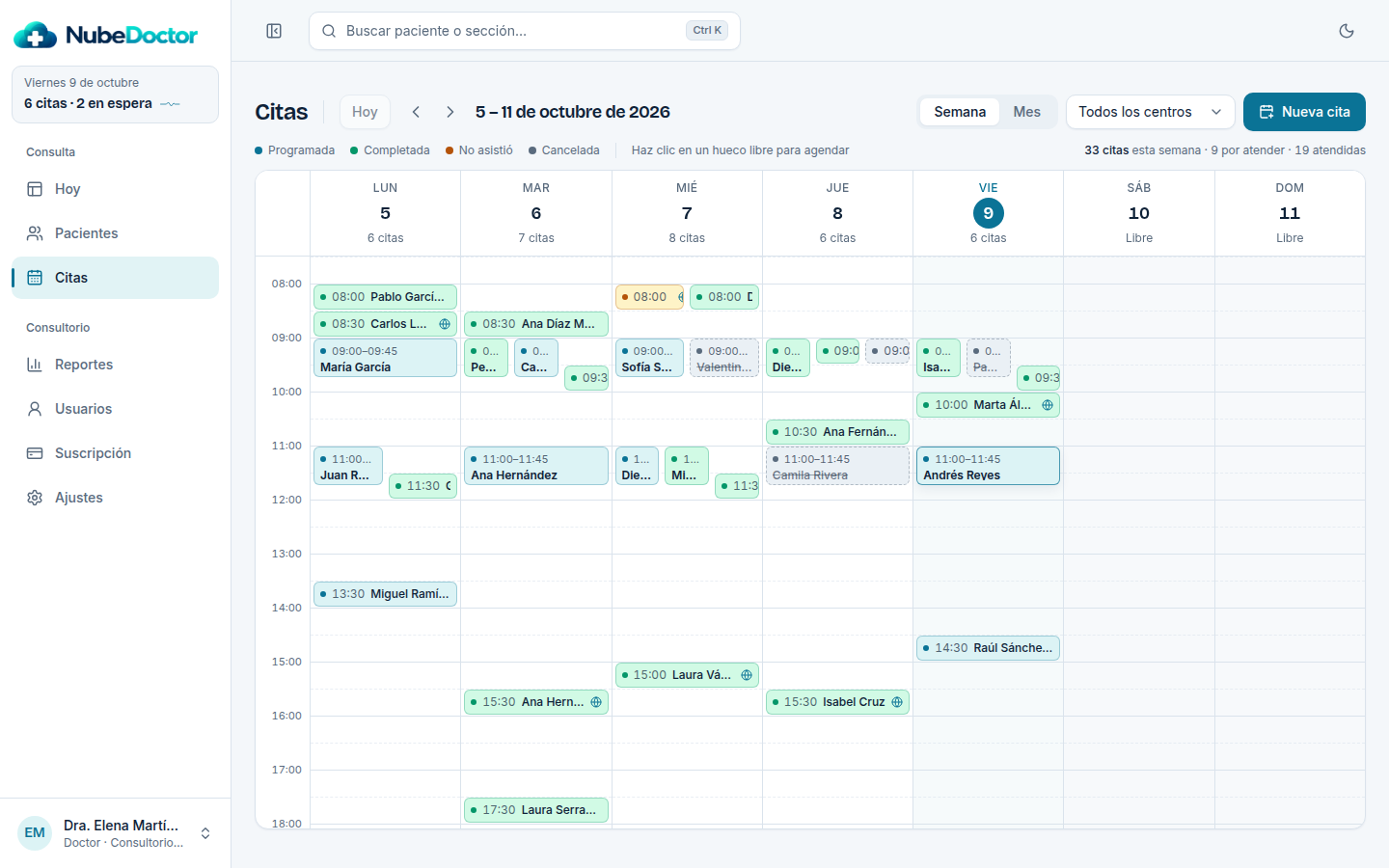
Task: Switch to Mes view
Action: coord(1026,112)
